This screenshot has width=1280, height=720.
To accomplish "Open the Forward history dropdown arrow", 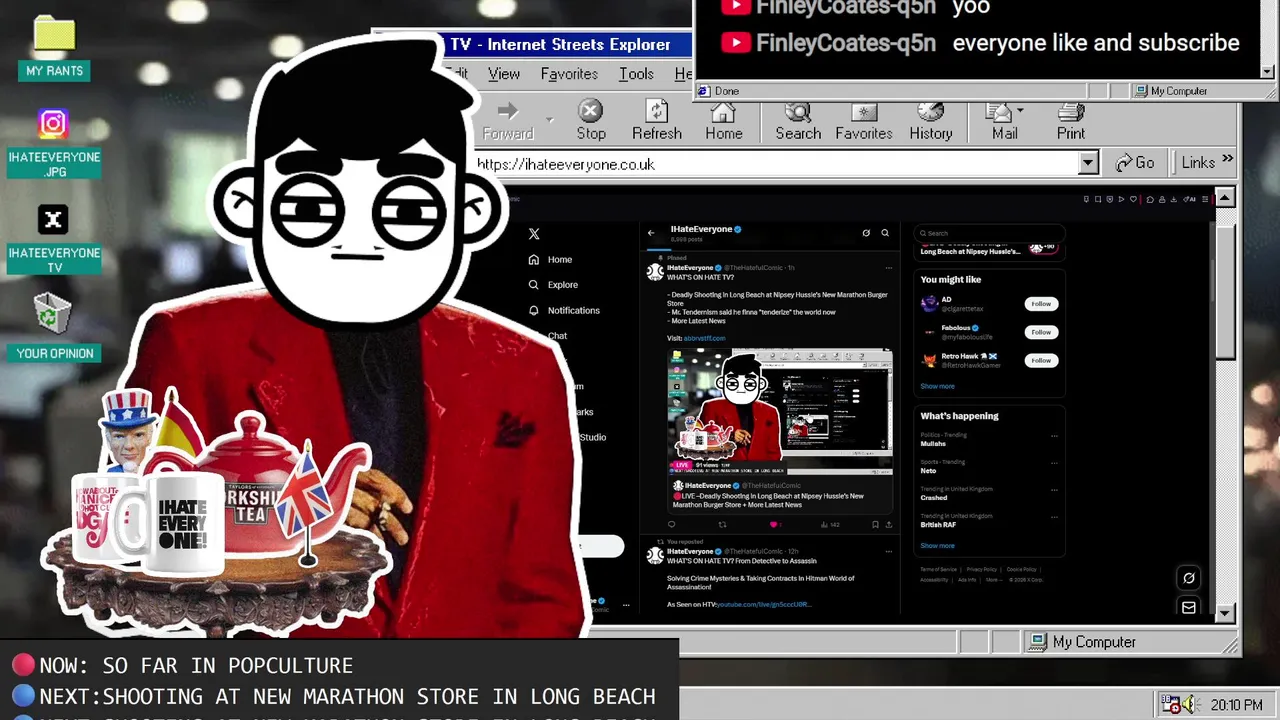I will pyautogui.click(x=549, y=121).
